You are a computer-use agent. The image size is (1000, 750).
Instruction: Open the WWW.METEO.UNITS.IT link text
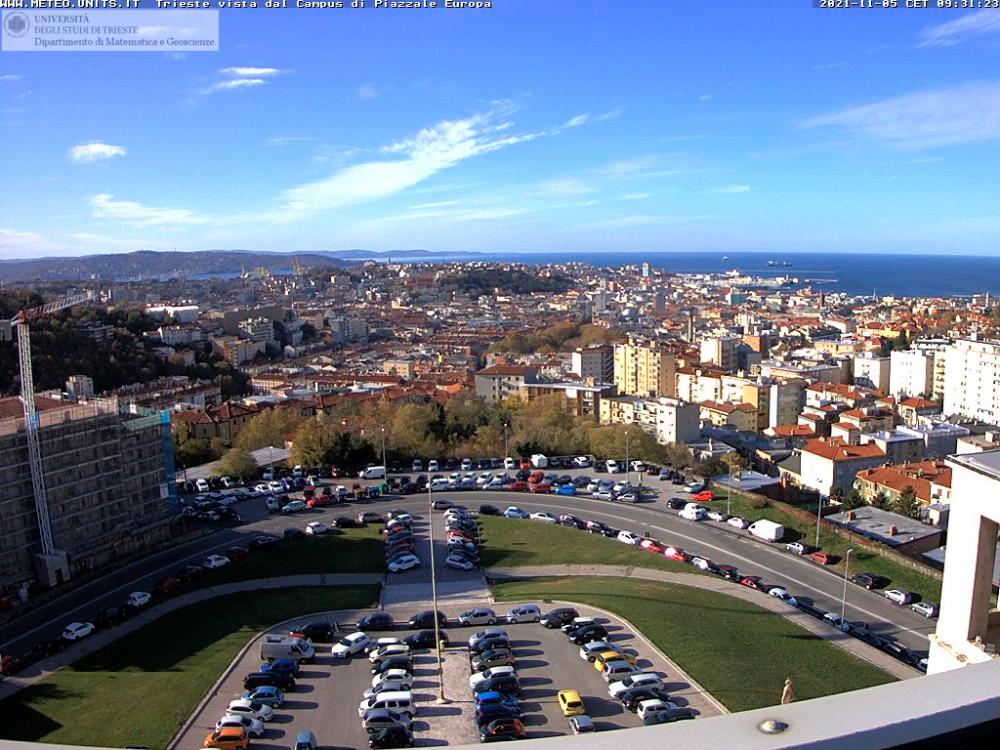[x=70, y=4]
